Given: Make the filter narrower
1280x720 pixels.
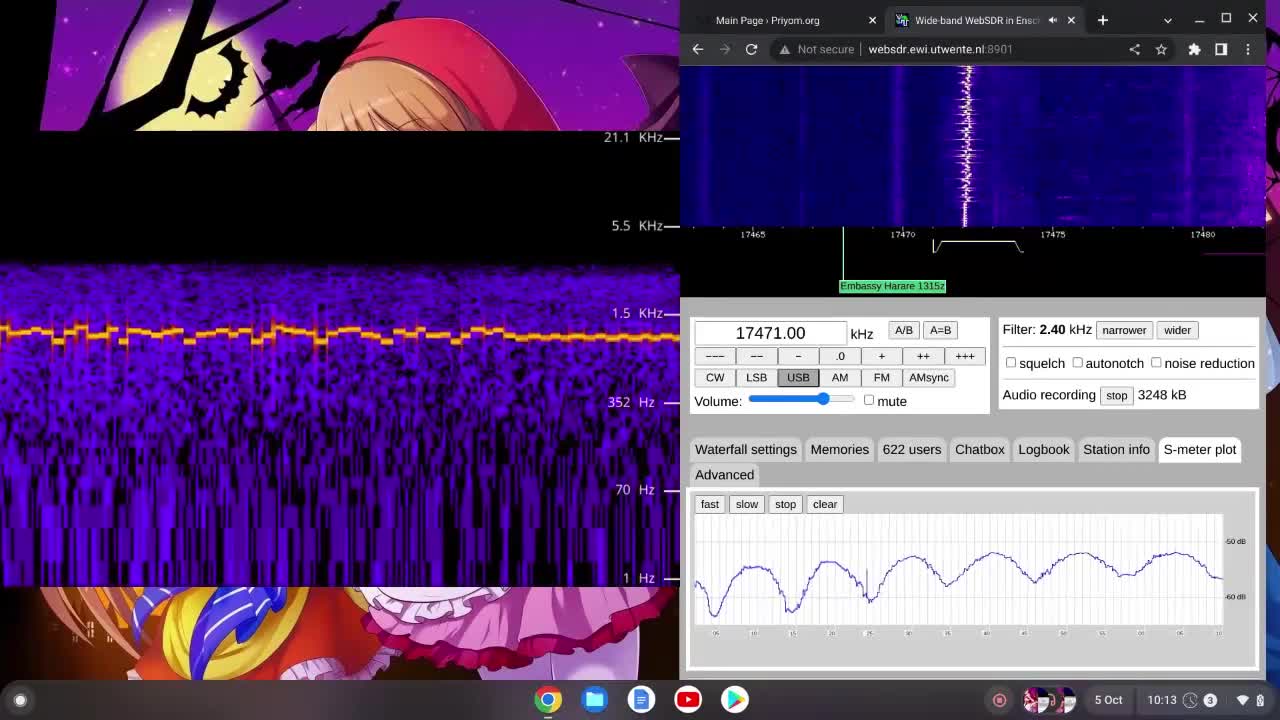Looking at the screenshot, I should point(1124,330).
